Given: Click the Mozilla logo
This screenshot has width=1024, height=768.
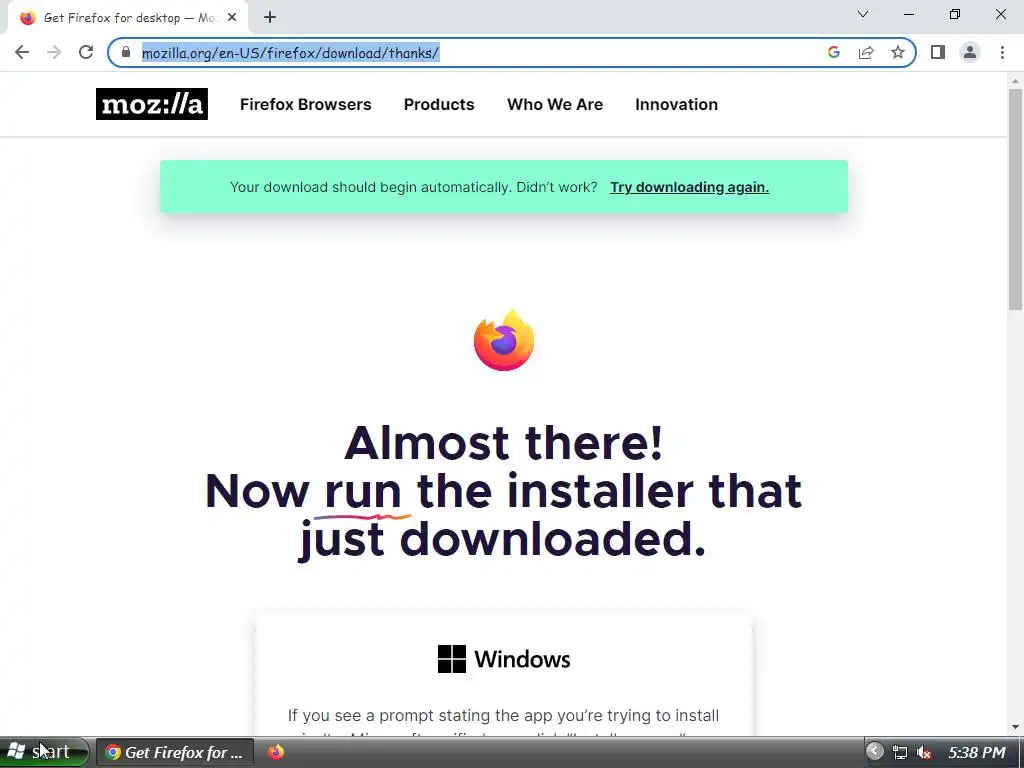Looking at the screenshot, I should (x=152, y=104).
